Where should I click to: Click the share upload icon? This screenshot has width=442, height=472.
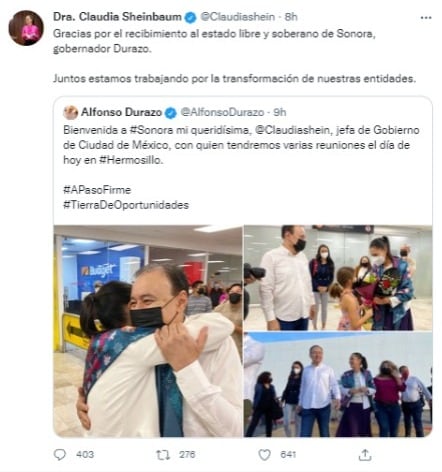point(365,455)
